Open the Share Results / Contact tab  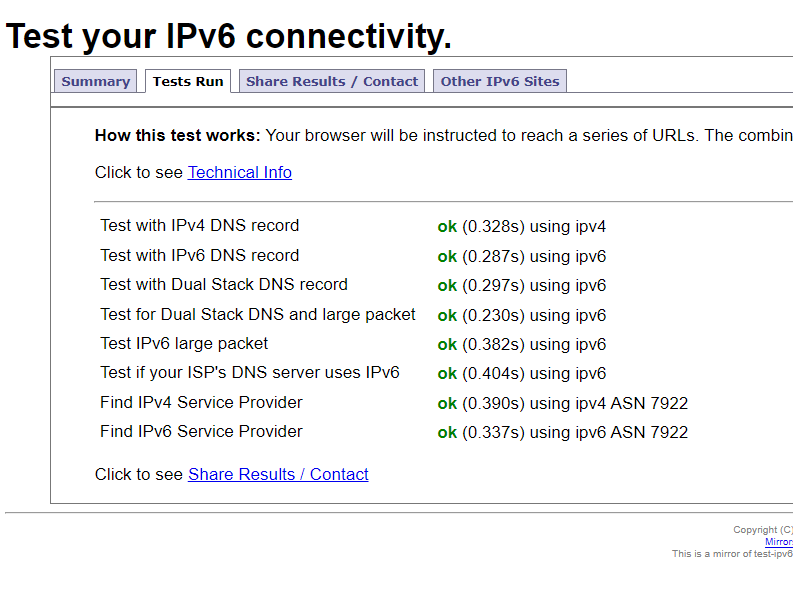(332, 82)
